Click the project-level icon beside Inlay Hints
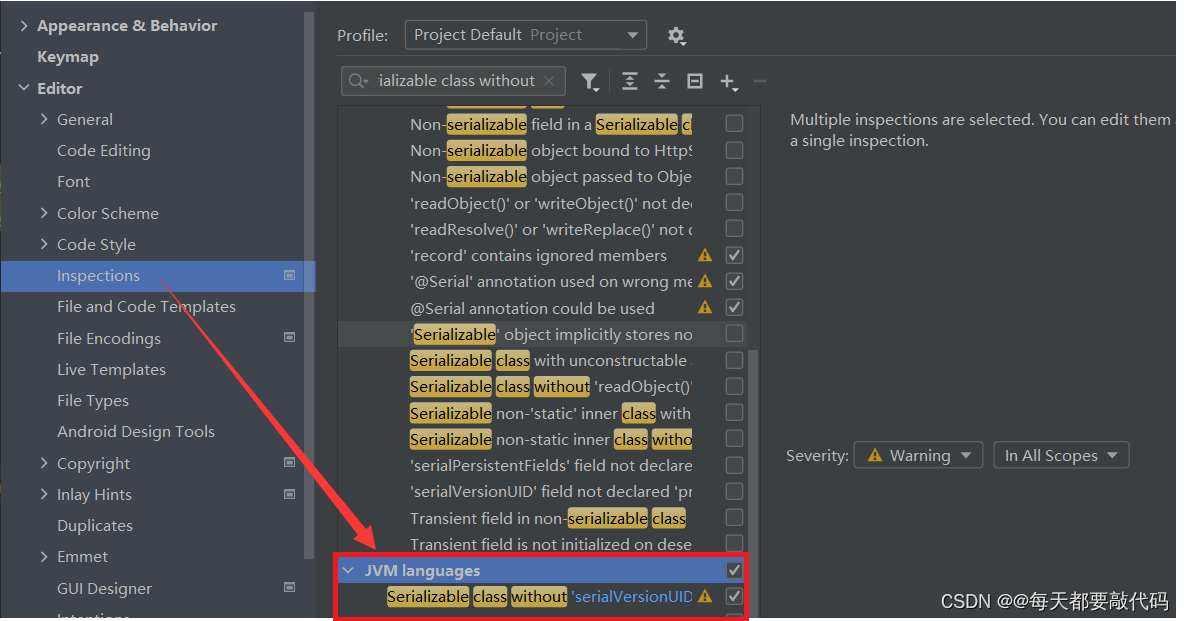The width and height of the screenshot is (1184, 621). (x=289, y=493)
